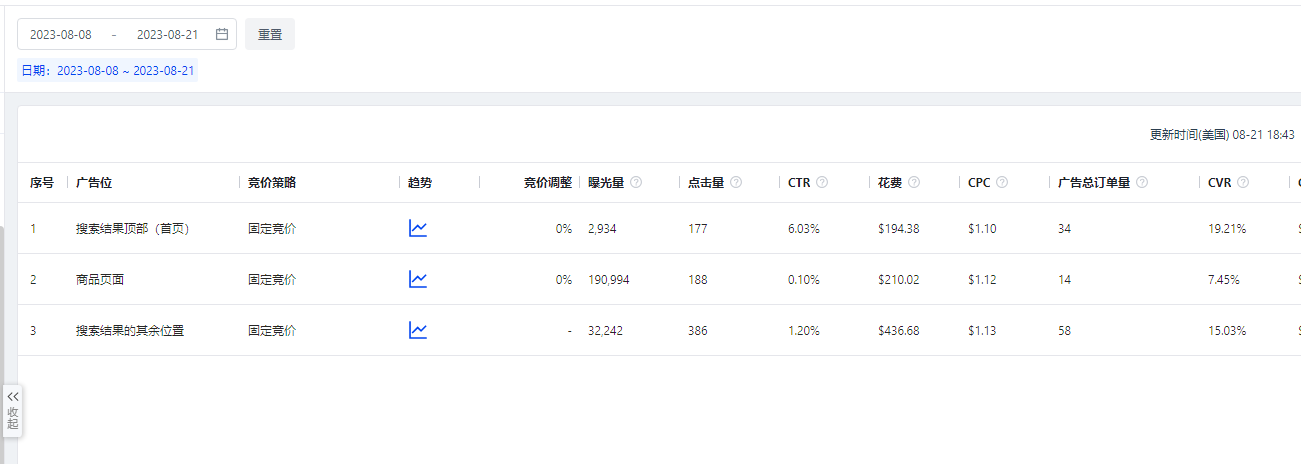This screenshot has height=464, width=1301.
Task: Click the 竞价策略 column header
Action: pos(272,183)
